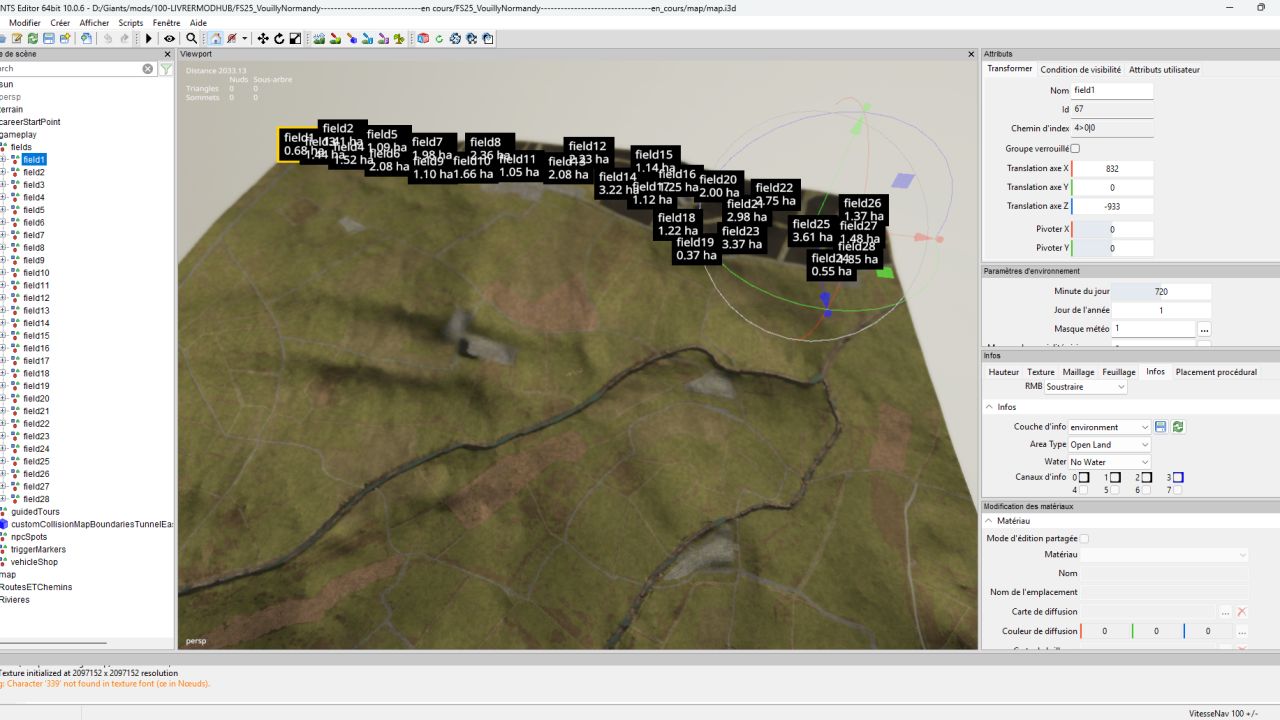The width and height of the screenshot is (1280, 720).
Task: Click the Minute du jour field
Action: point(1161,292)
